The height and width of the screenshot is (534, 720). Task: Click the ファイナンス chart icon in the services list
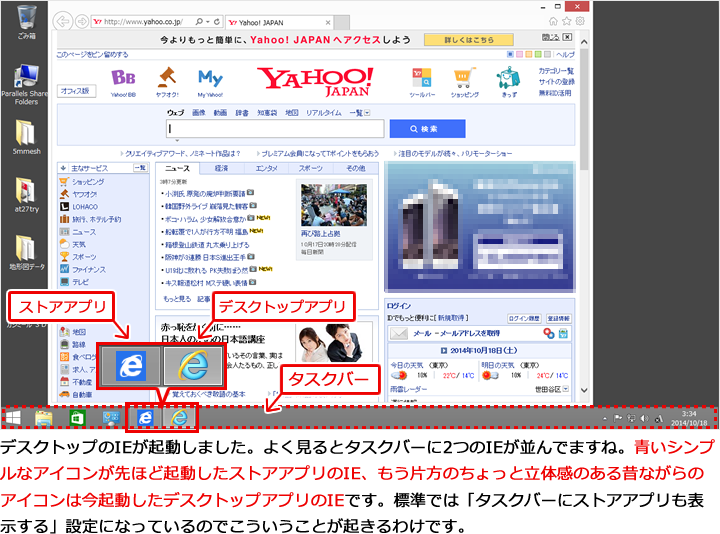[x=65, y=269]
